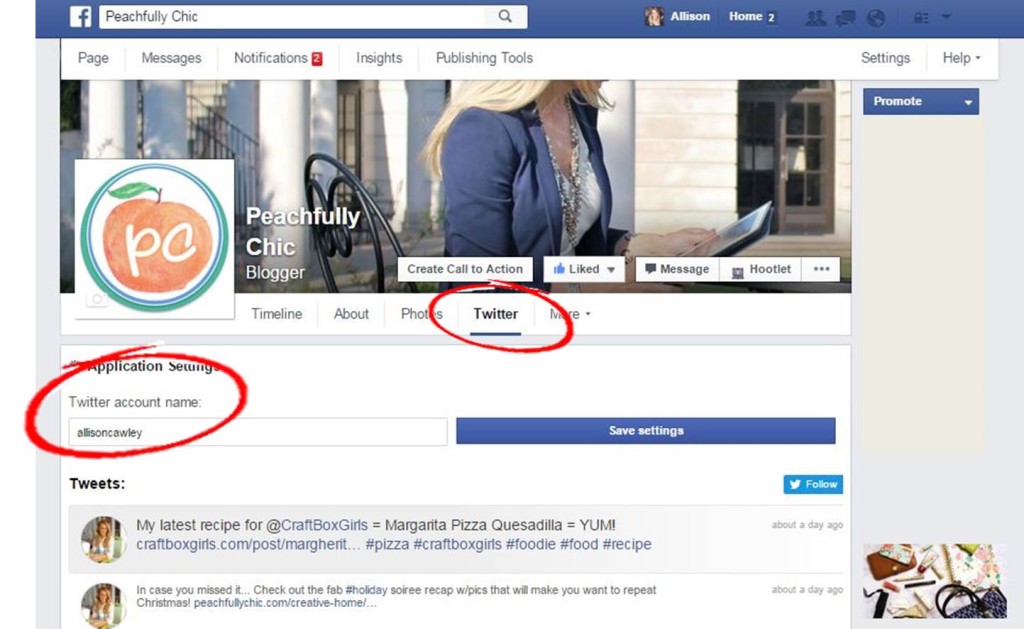Click the #recipe hashtag
Viewport: 1024px width, 629px height.
[627, 544]
